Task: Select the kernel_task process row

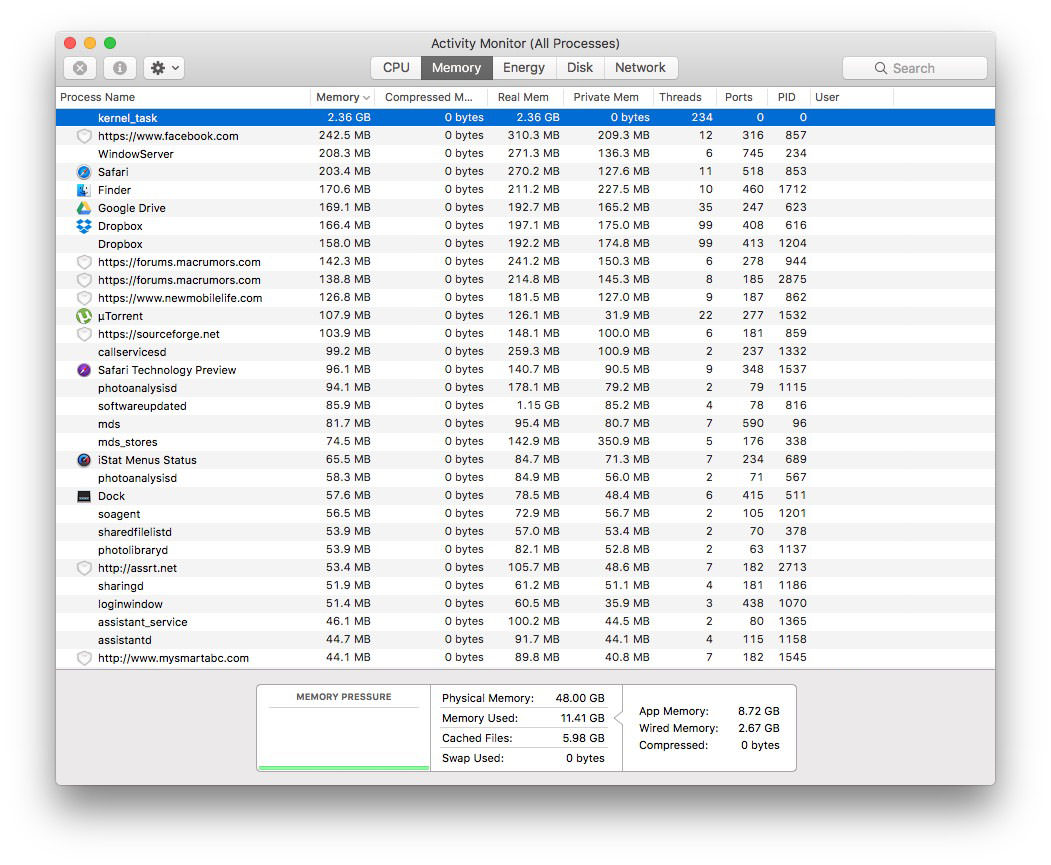Action: (526, 117)
